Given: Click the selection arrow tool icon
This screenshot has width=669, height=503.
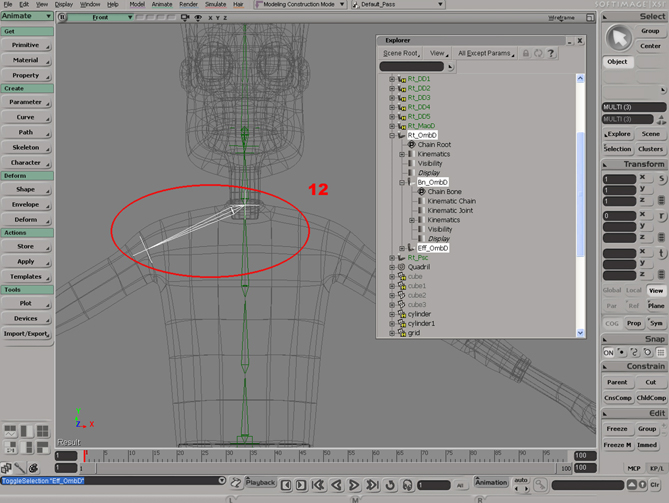Looking at the screenshot, I should click(x=619, y=37).
